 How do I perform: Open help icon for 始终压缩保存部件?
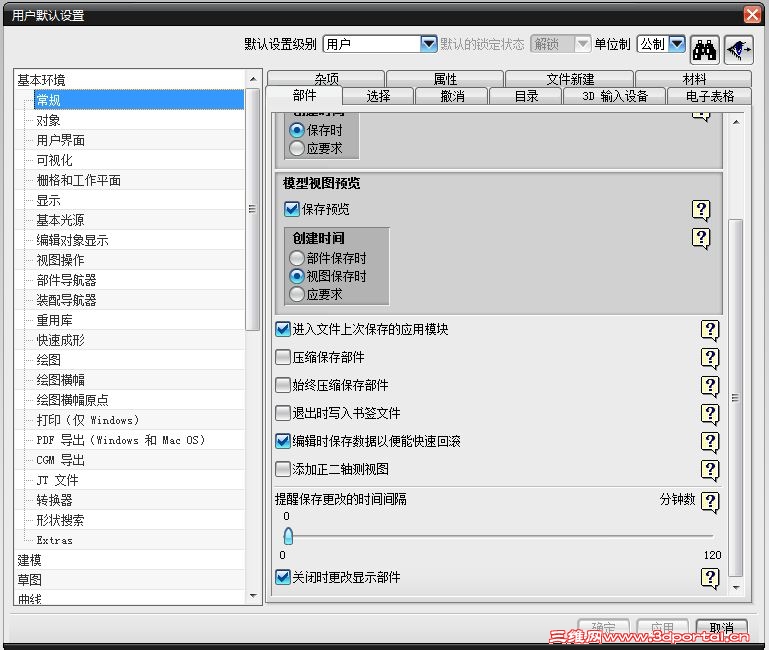click(x=710, y=386)
